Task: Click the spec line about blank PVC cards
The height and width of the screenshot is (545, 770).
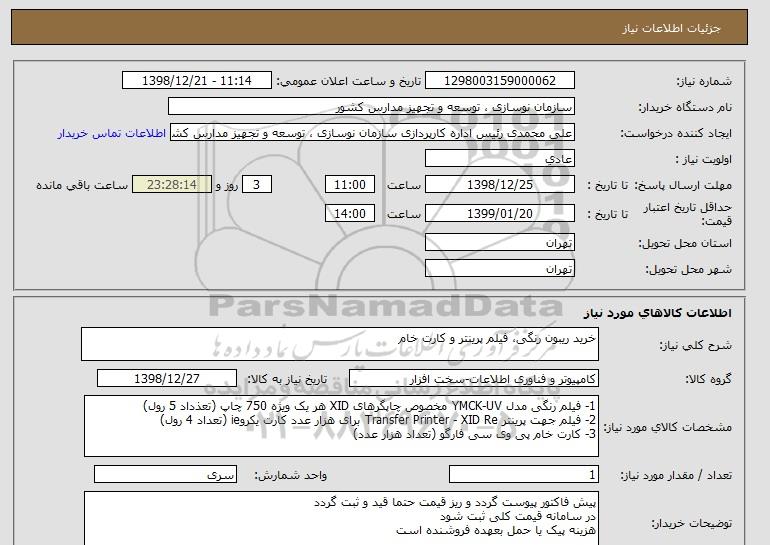Action: tap(474, 434)
